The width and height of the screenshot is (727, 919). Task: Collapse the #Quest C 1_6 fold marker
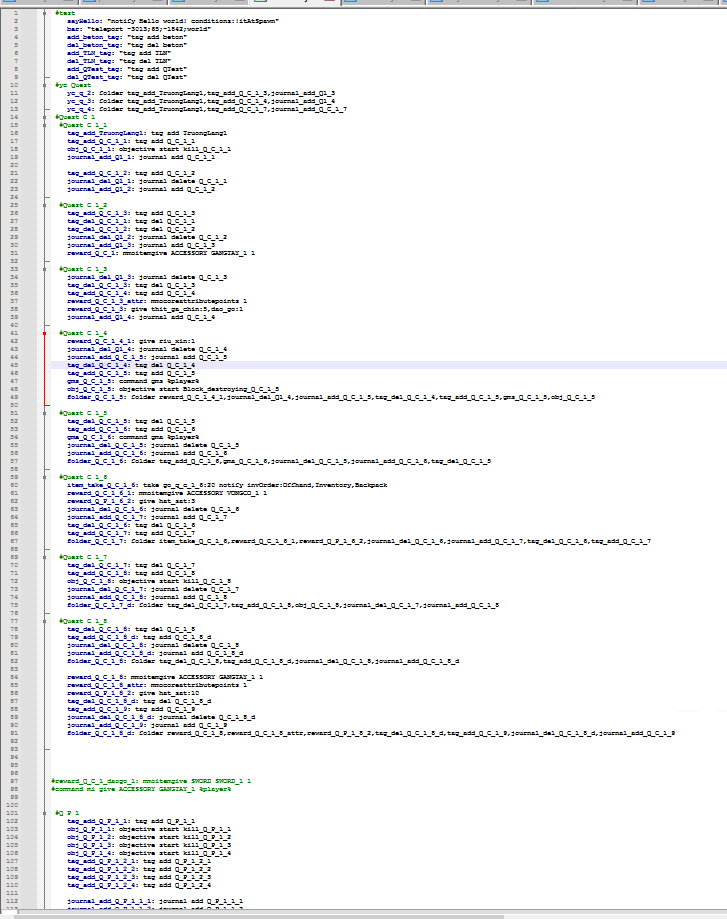45,476
